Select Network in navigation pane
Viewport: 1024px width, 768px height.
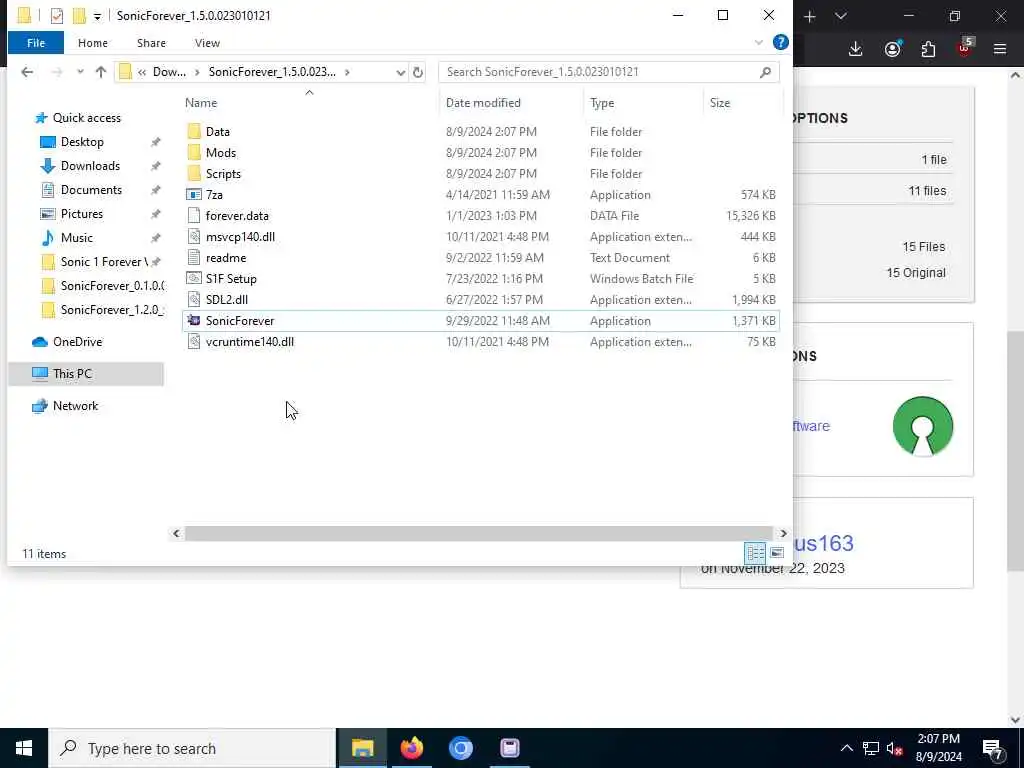coord(75,406)
